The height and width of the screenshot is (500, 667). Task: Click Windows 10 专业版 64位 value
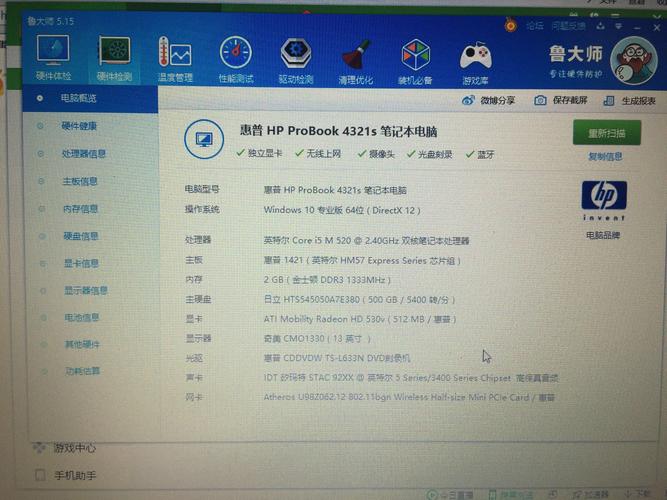click(342, 210)
